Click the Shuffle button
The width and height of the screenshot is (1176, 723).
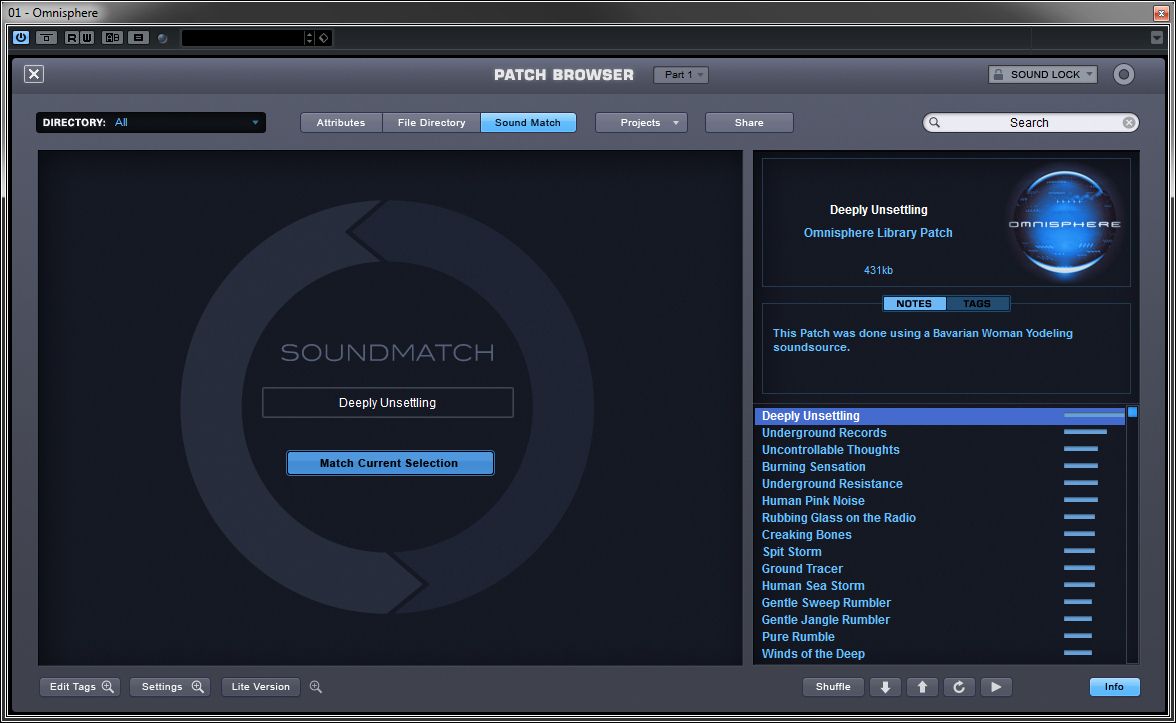click(833, 687)
